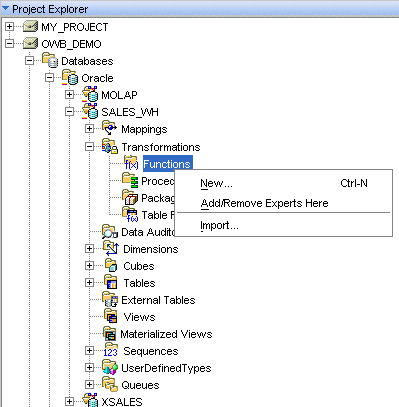Select the External Tables label
Image resolution: width=399 pixels, height=407 pixels.
point(158,300)
